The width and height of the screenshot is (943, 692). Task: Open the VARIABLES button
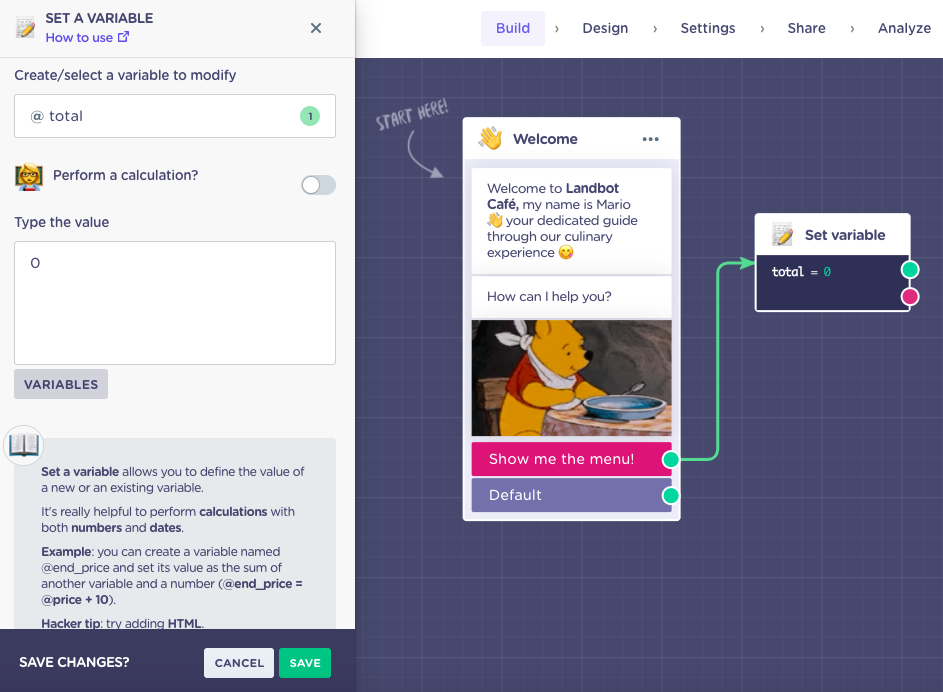pyautogui.click(x=61, y=384)
